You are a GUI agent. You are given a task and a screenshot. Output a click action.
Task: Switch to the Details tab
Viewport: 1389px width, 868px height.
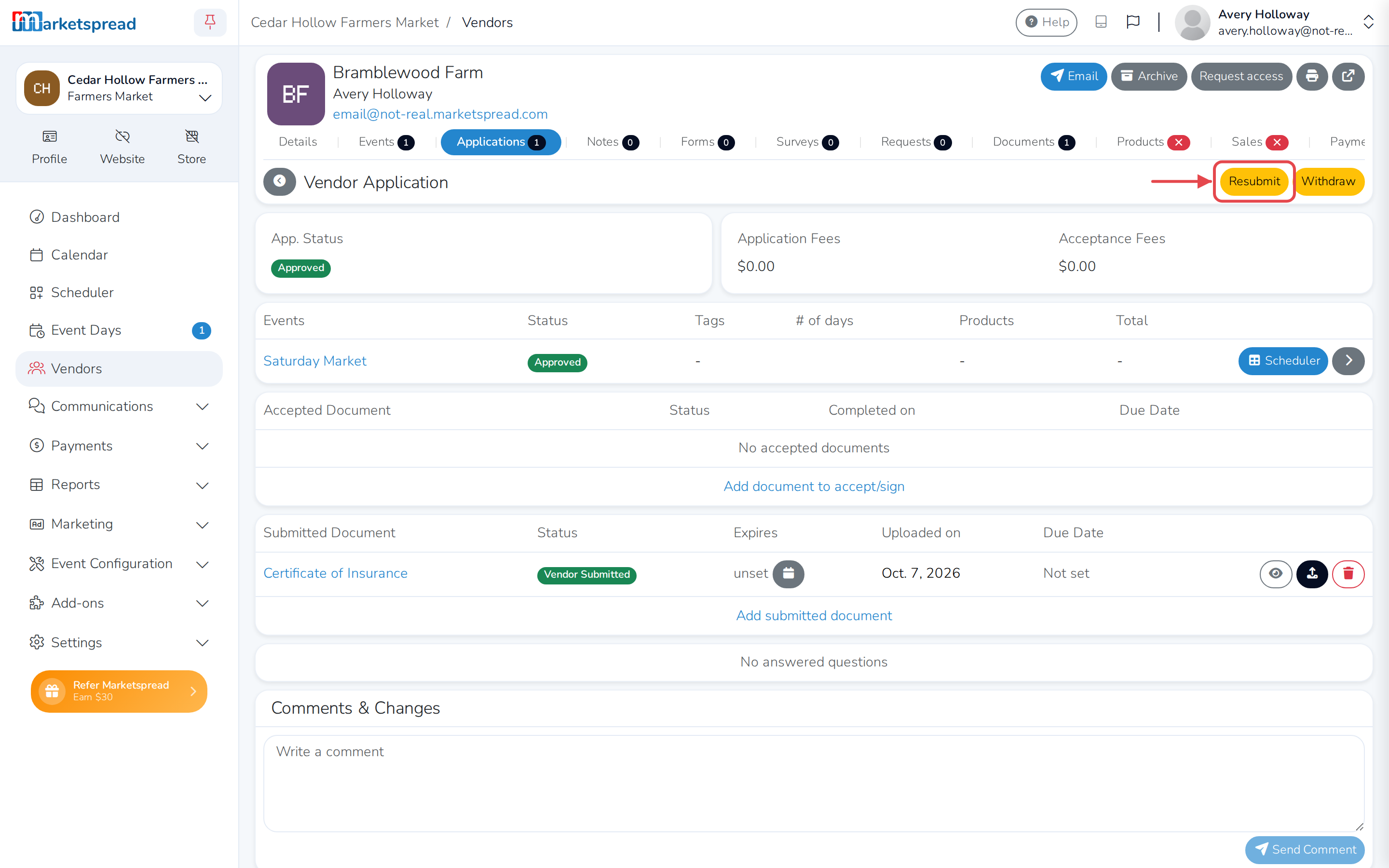point(297,142)
